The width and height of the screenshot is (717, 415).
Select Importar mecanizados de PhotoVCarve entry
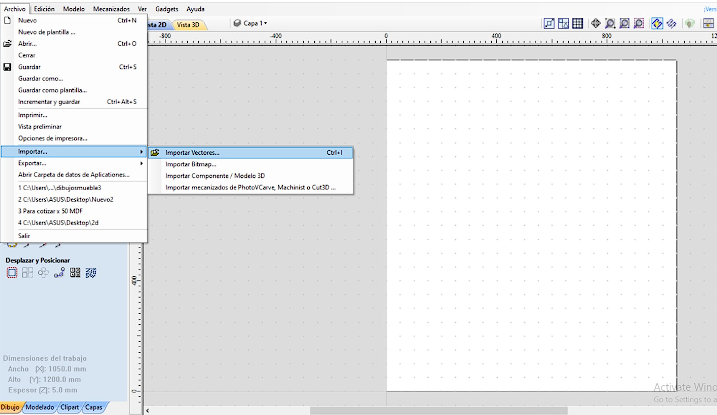tap(251, 187)
